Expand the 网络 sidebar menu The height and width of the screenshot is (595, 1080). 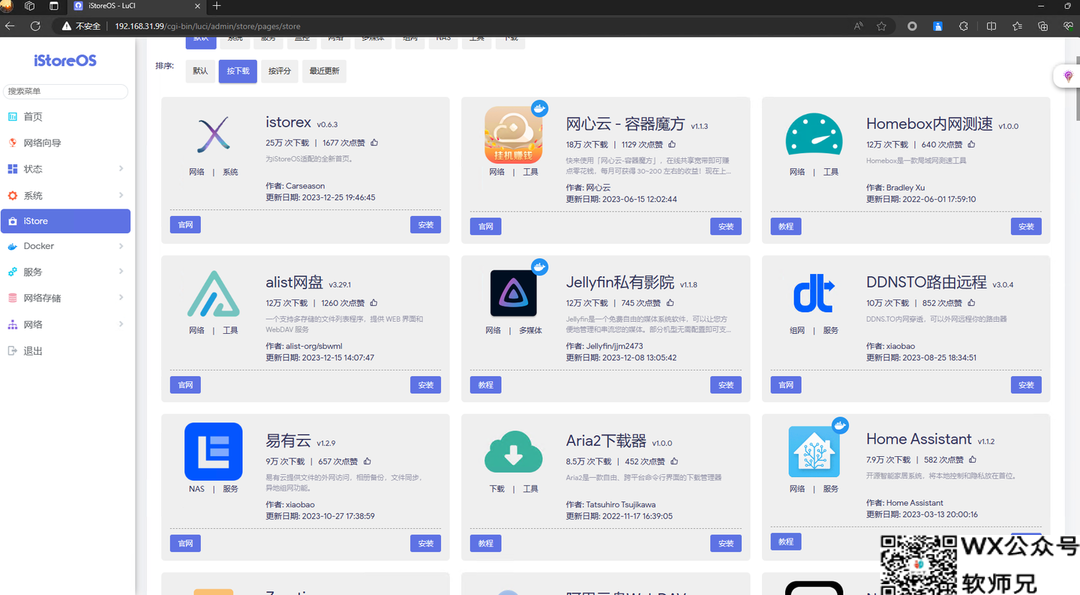click(x=65, y=324)
